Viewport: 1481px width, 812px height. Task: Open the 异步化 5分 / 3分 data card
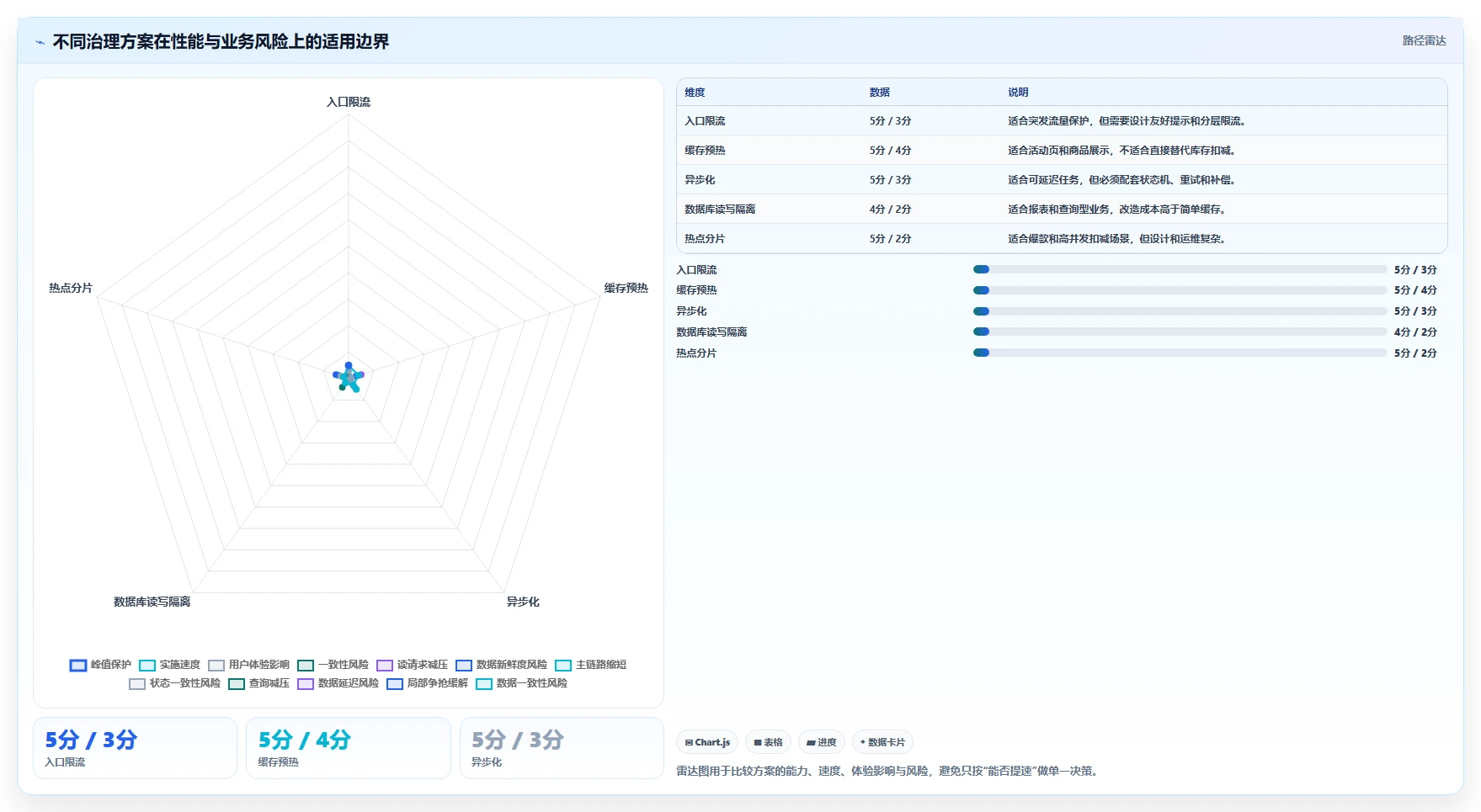pyautogui.click(x=562, y=748)
